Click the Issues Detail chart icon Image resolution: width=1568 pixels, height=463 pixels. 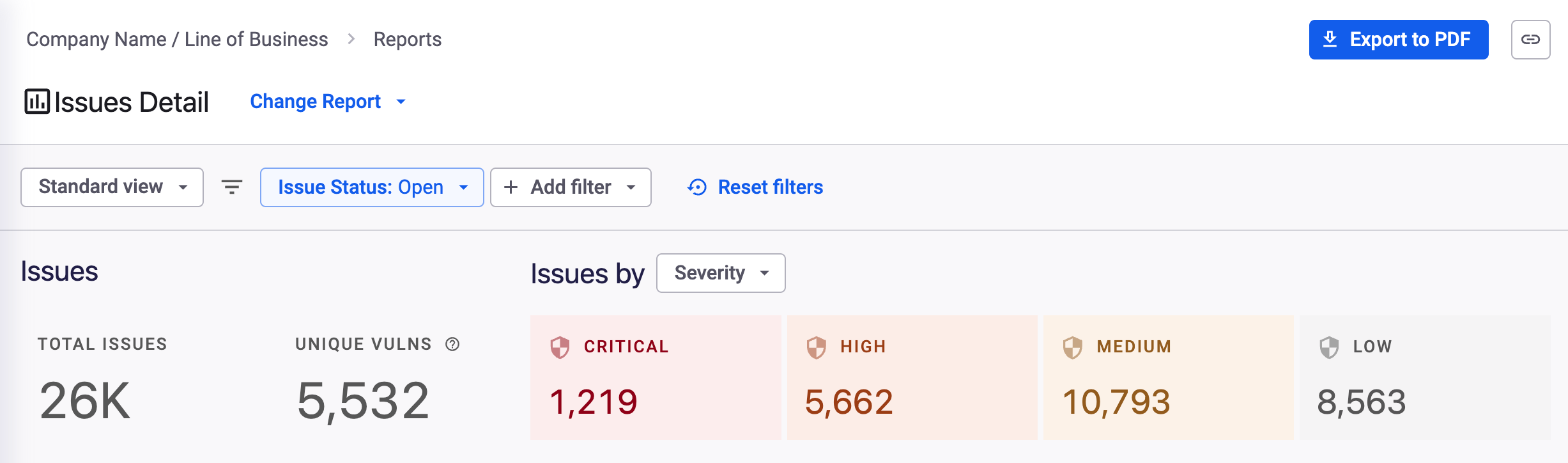tap(37, 102)
